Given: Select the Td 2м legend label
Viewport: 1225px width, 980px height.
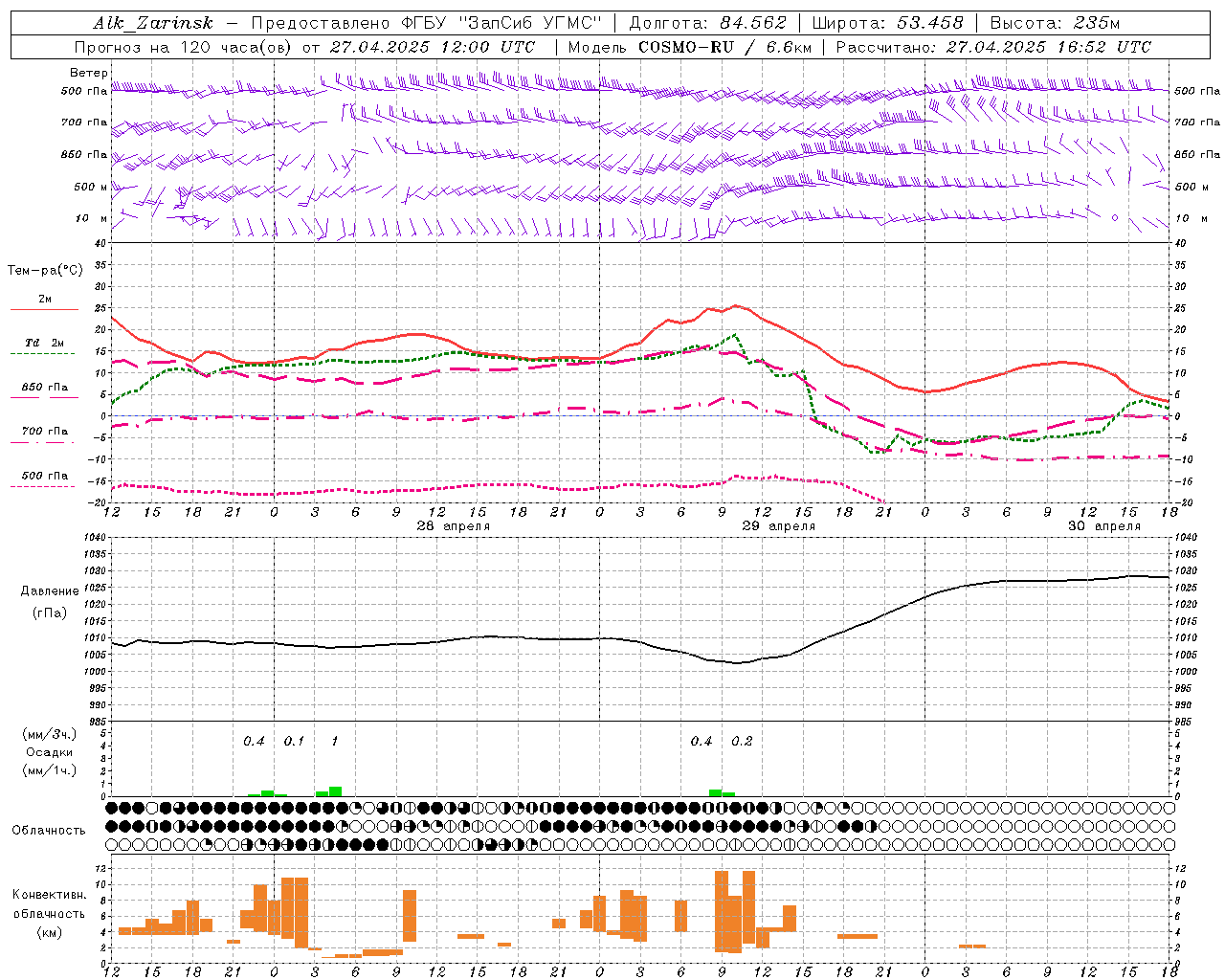Looking at the screenshot, I should pyautogui.click(x=44, y=343).
